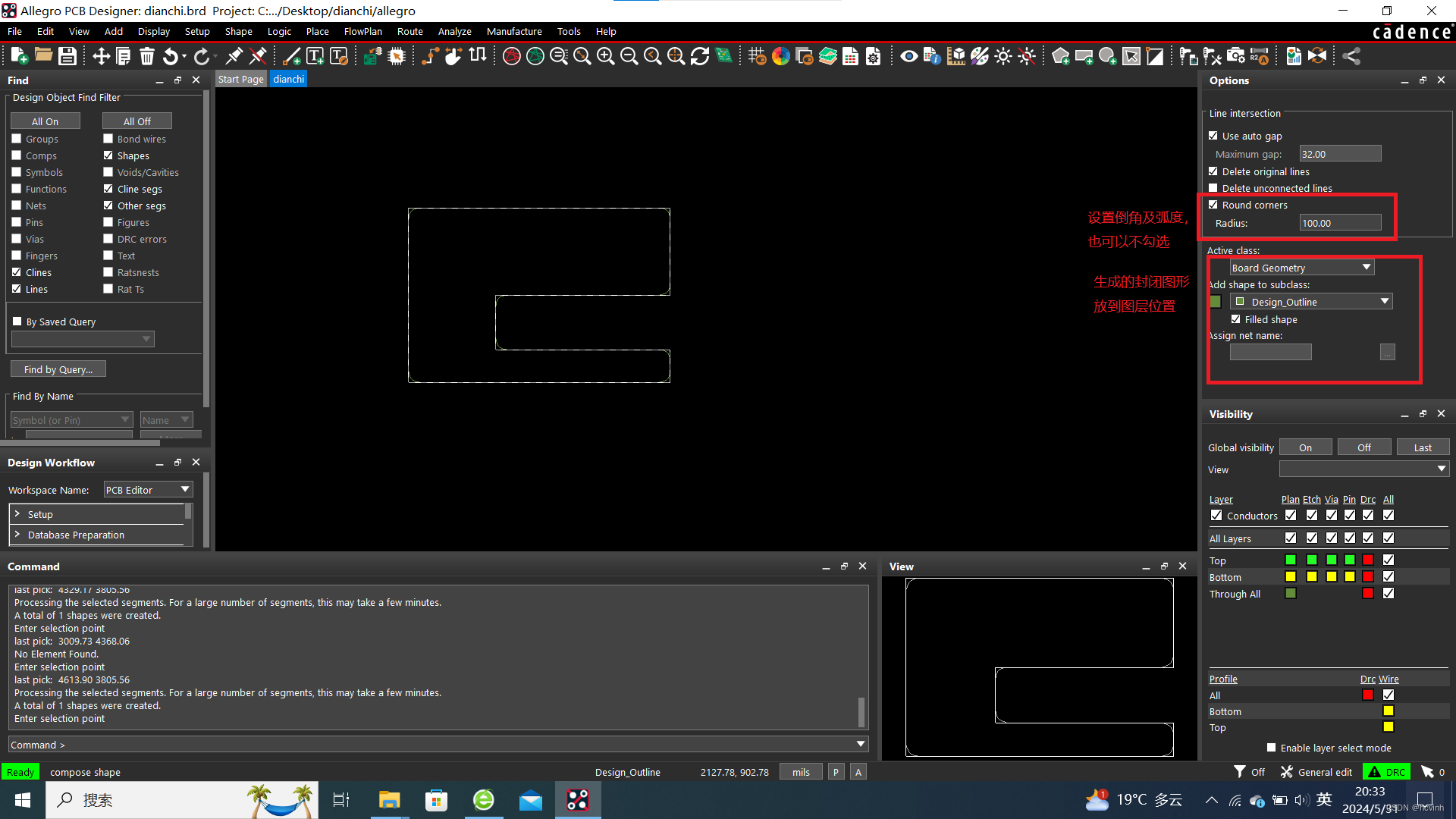
Task: Open the Manufacture menu
Action: (514, 31)
